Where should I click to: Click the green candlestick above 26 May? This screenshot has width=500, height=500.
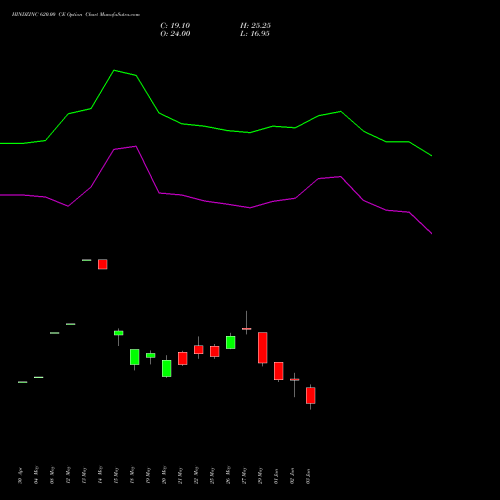pyautogui.click(x=231, y=342)
